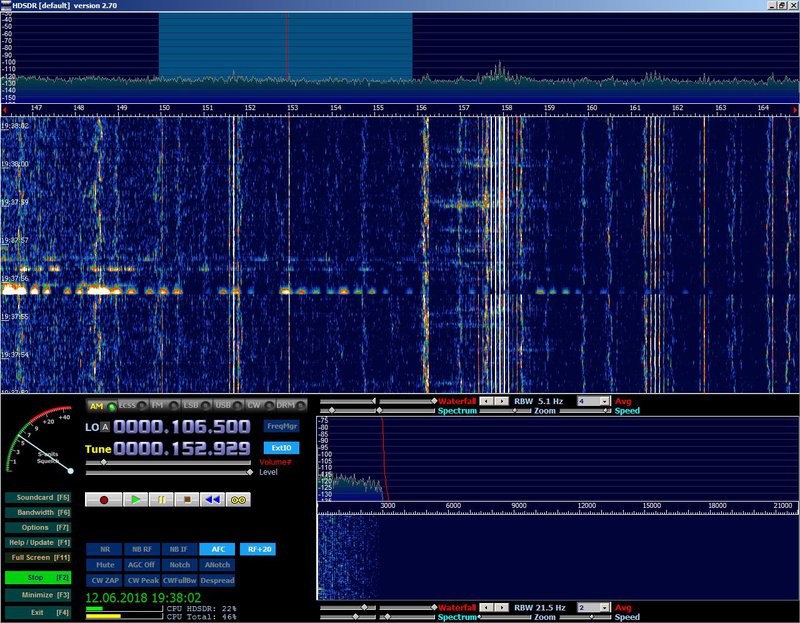This screenshot has height=623, width=800.
Task: Toggle the Mute button
Action: [x=104, y=564]
